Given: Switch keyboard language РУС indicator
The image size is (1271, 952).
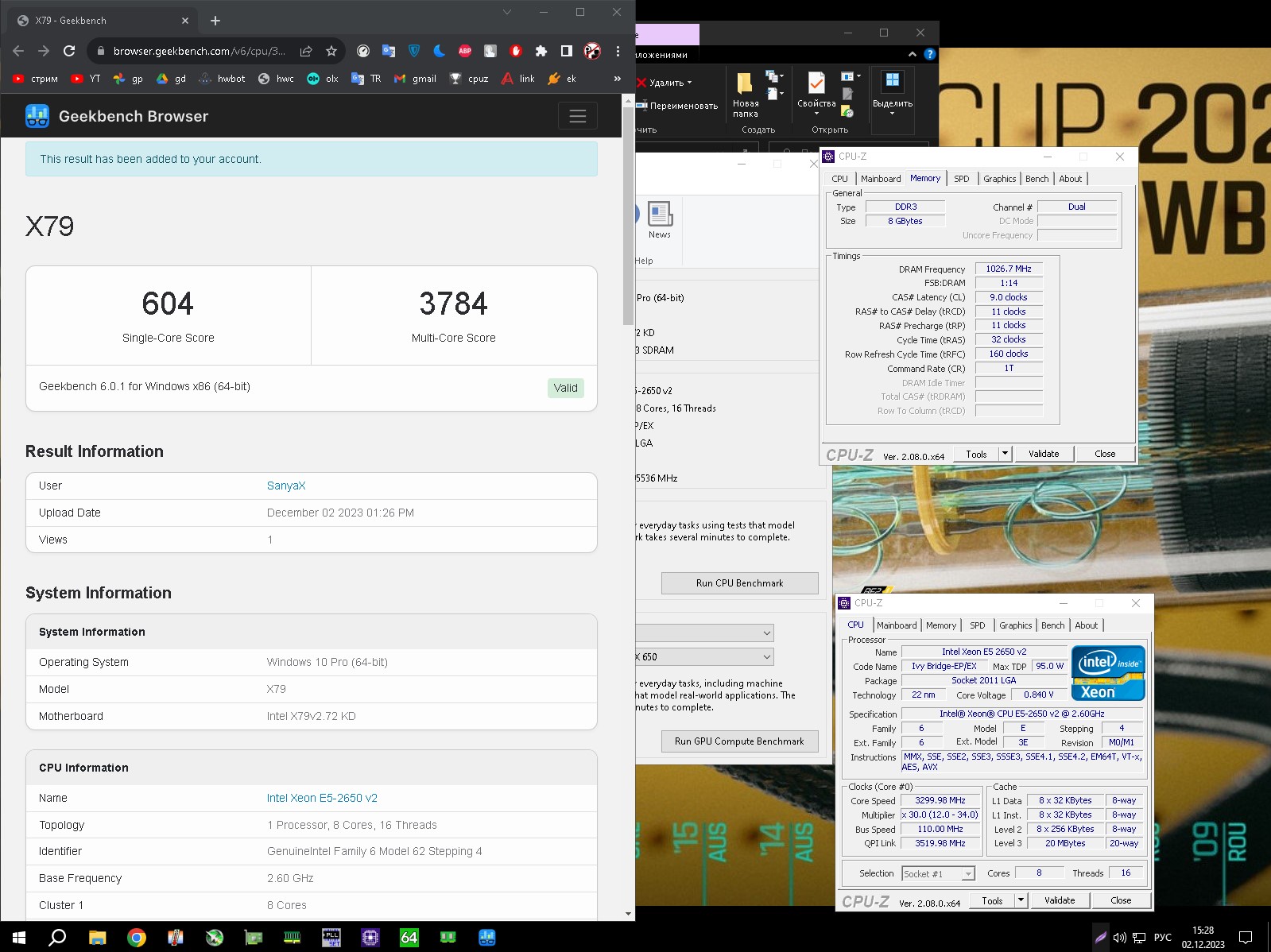Looking at the screenshot, I should point(1162,938).
